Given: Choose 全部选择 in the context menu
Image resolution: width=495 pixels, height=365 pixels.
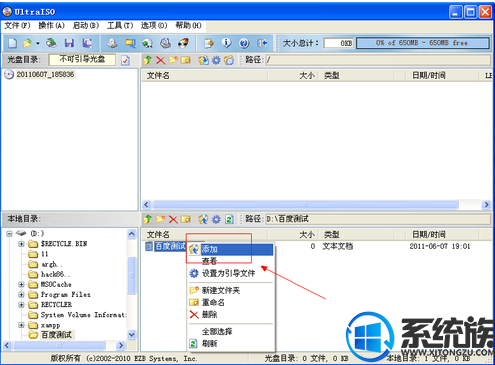Looking at the screenshot, I should 231,331.
